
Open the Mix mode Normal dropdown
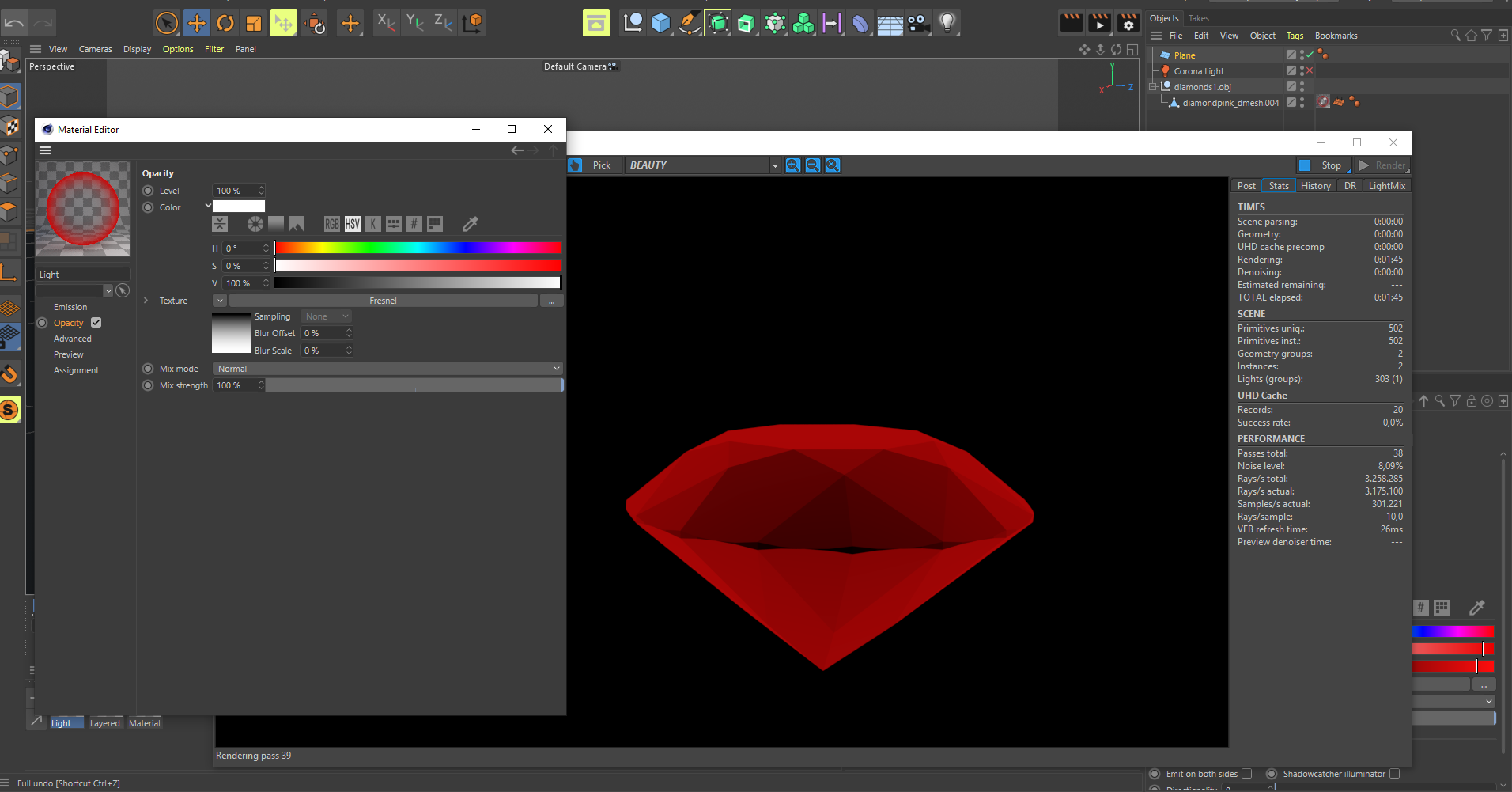tap(387, 369)
